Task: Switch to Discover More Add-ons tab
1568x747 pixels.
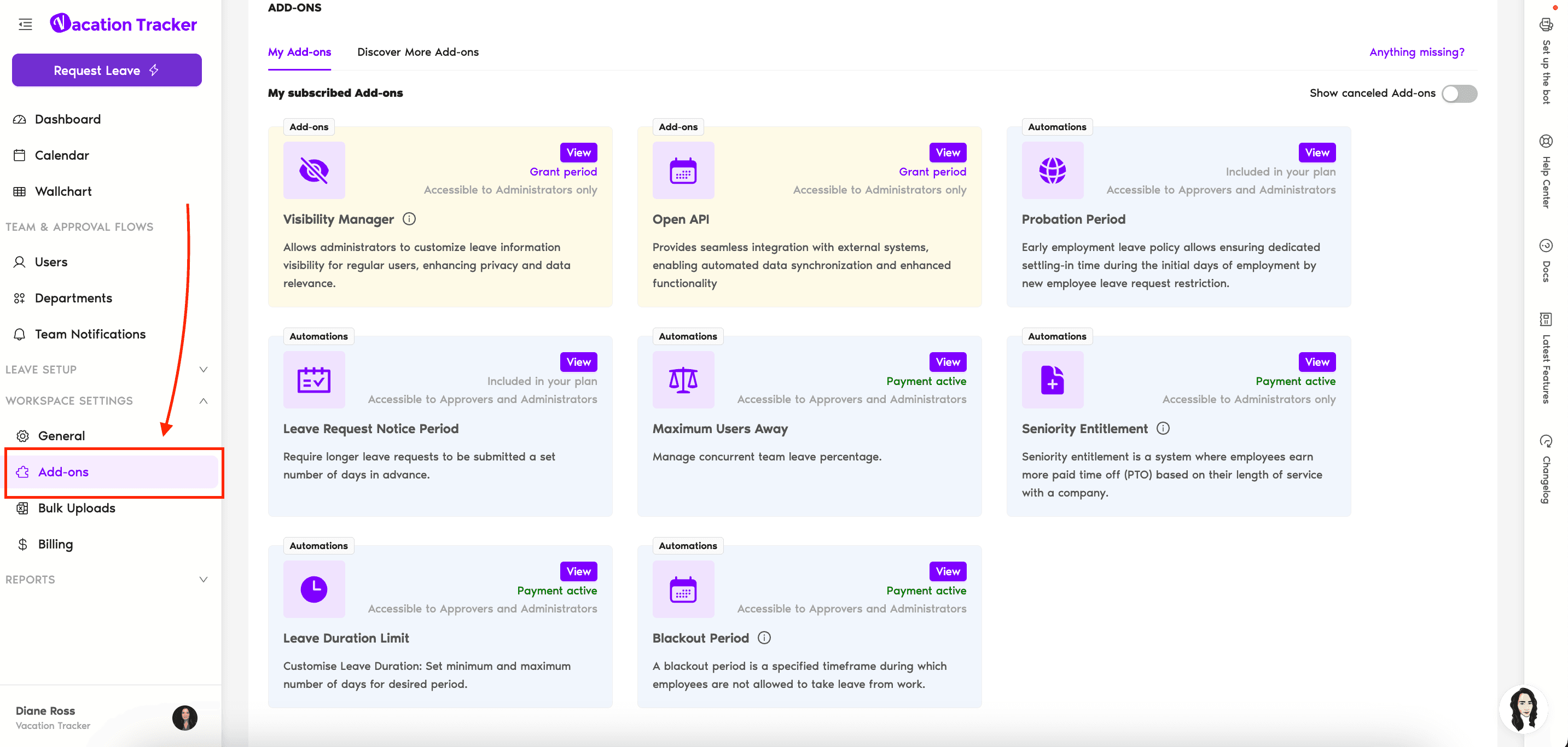Action: [x=417, y=52]
